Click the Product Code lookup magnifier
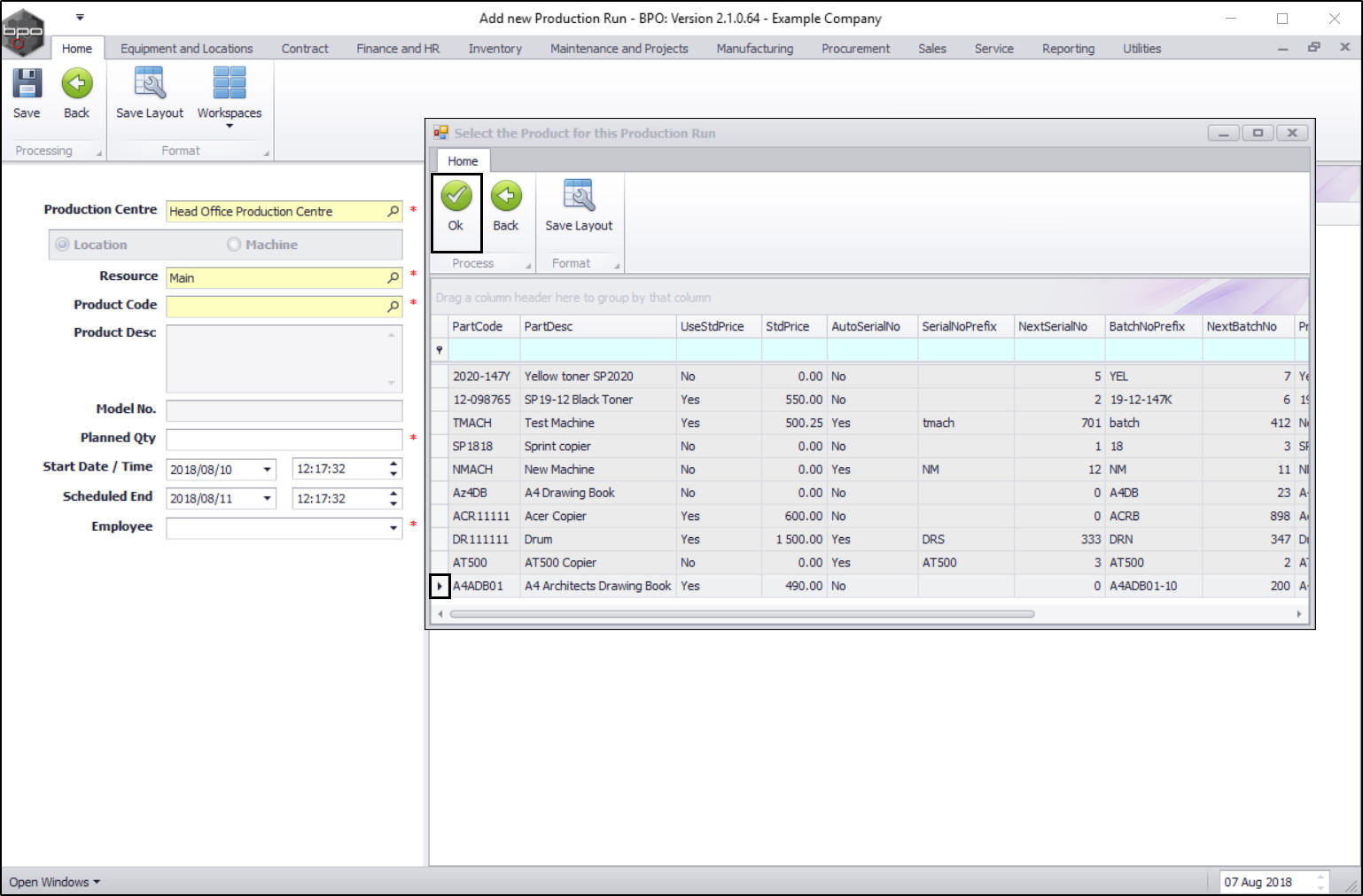 click(393, 306)
